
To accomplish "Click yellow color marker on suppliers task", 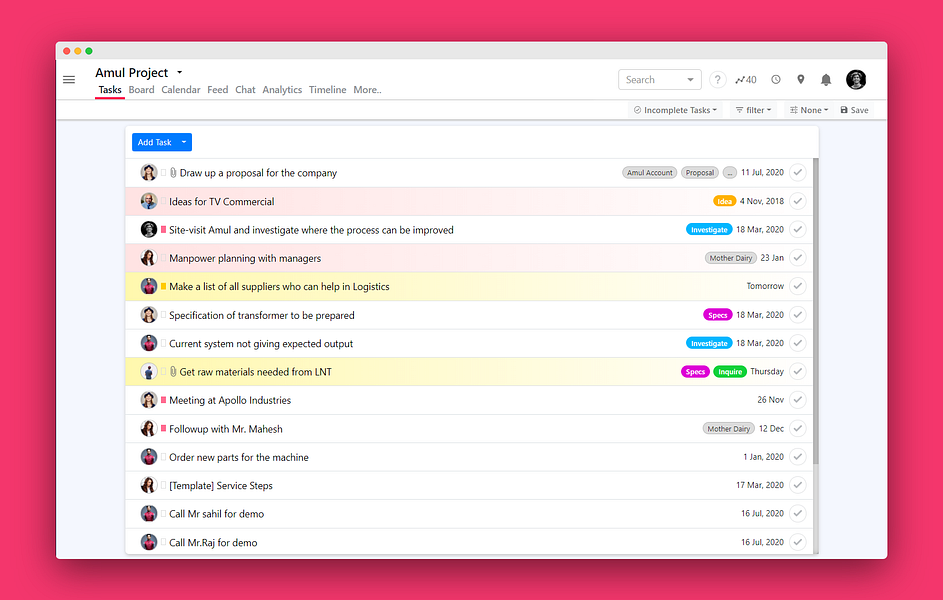I will (164, 286).
